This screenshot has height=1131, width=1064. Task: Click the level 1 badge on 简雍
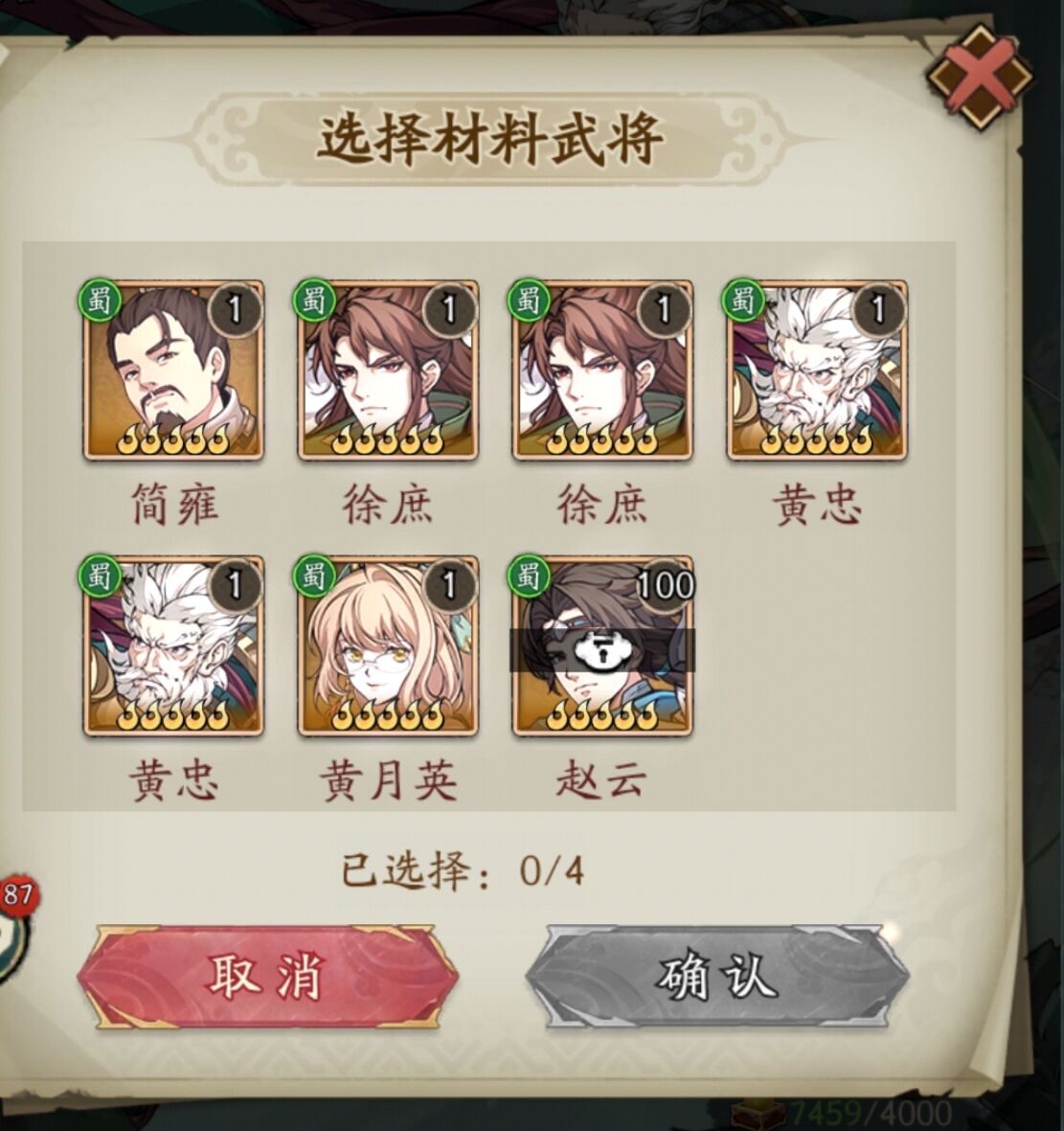point(235,309)
